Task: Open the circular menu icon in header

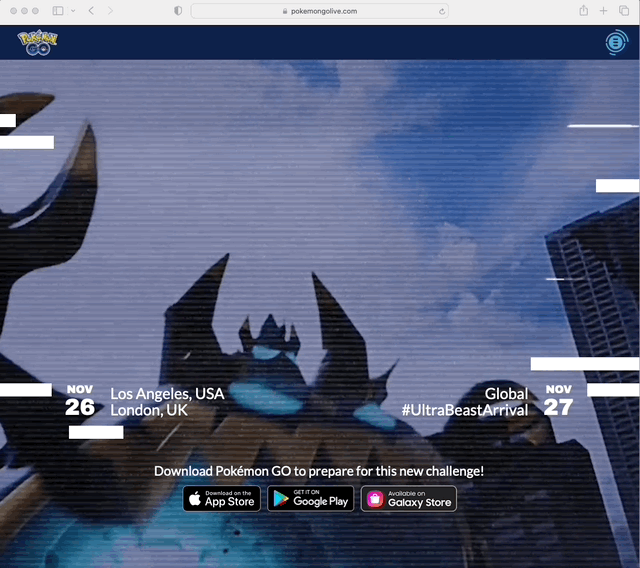Action: (616, 42)
